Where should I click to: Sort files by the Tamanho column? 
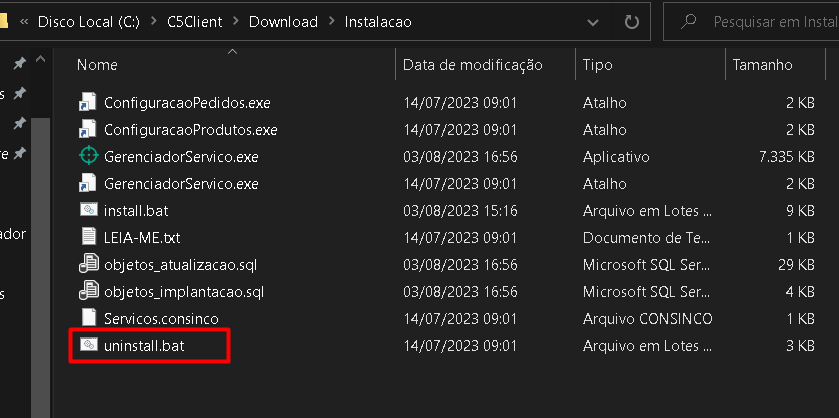pyautogui.click(x=763, y=65)
